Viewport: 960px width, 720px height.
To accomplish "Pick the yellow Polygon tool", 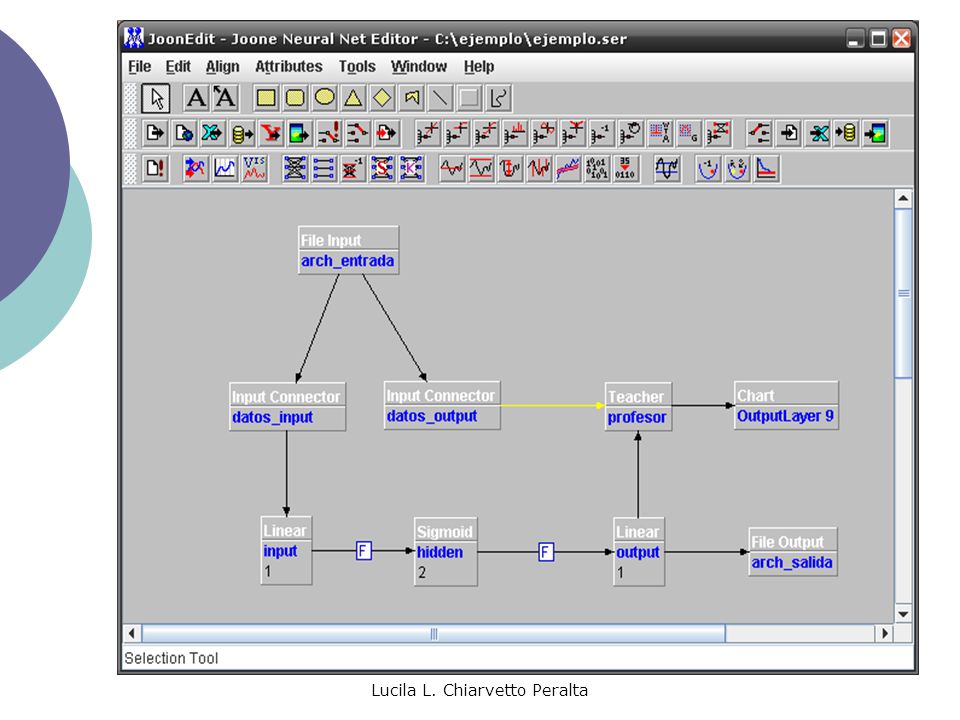I will coord(411,98).
